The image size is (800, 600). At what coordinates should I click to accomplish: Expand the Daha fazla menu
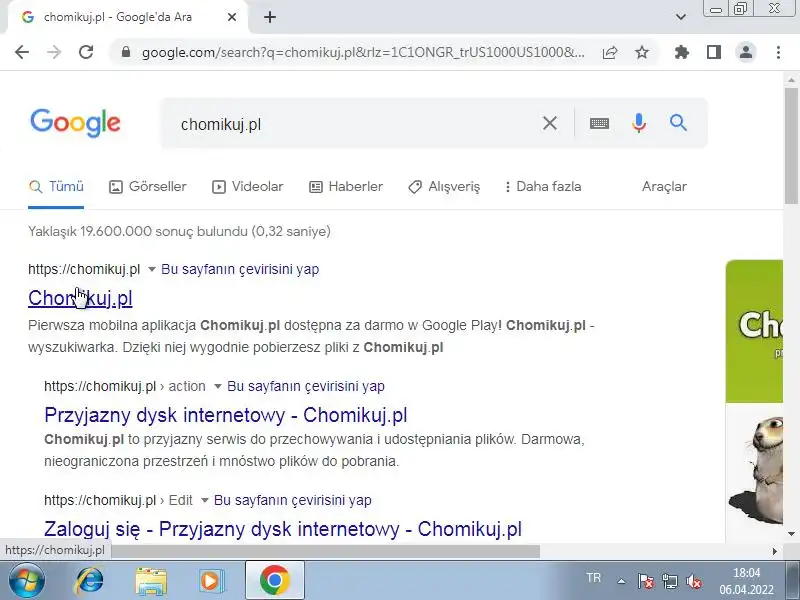543,187
